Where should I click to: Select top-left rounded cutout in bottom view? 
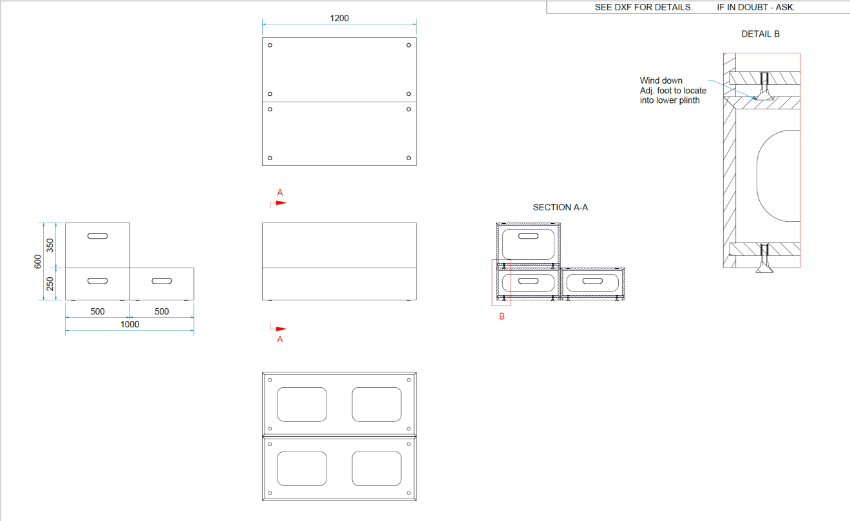(301, 405)
